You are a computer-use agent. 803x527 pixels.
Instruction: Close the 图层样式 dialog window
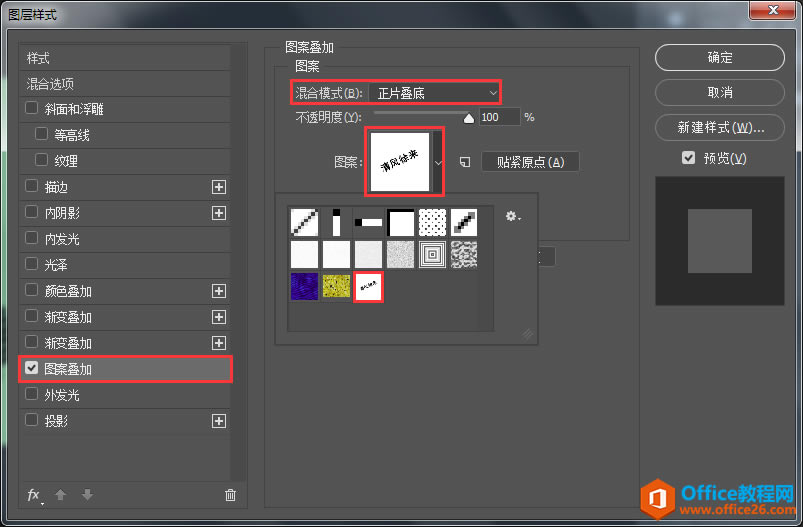[x=773, y=10]
